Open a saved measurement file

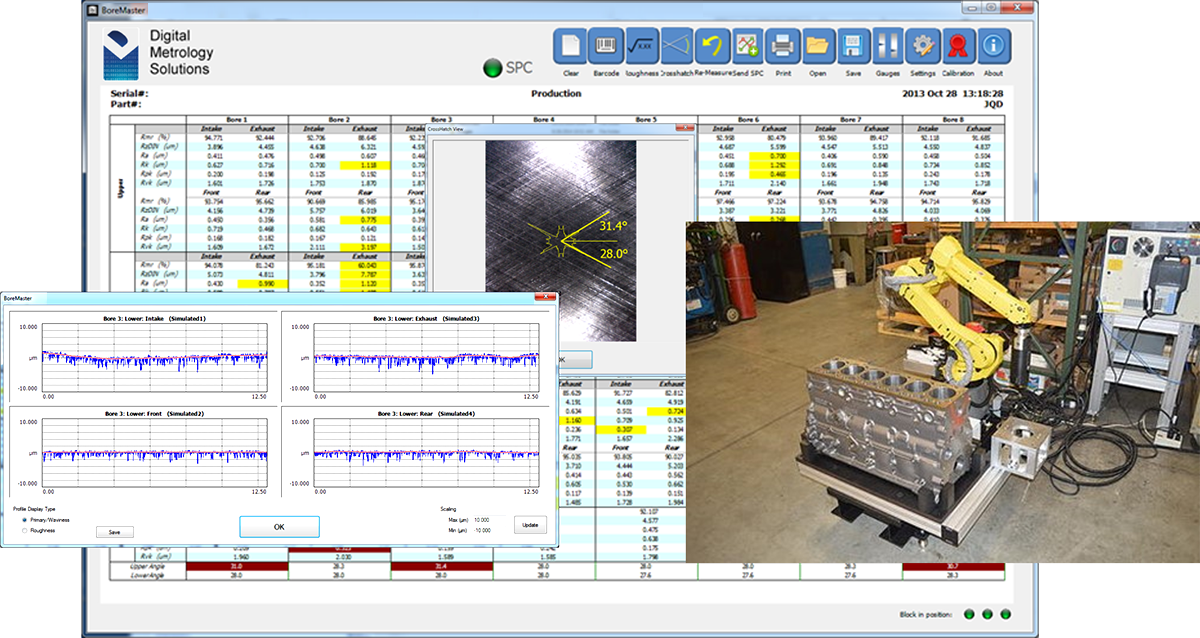pyautogui.click(x=817, y=46)
